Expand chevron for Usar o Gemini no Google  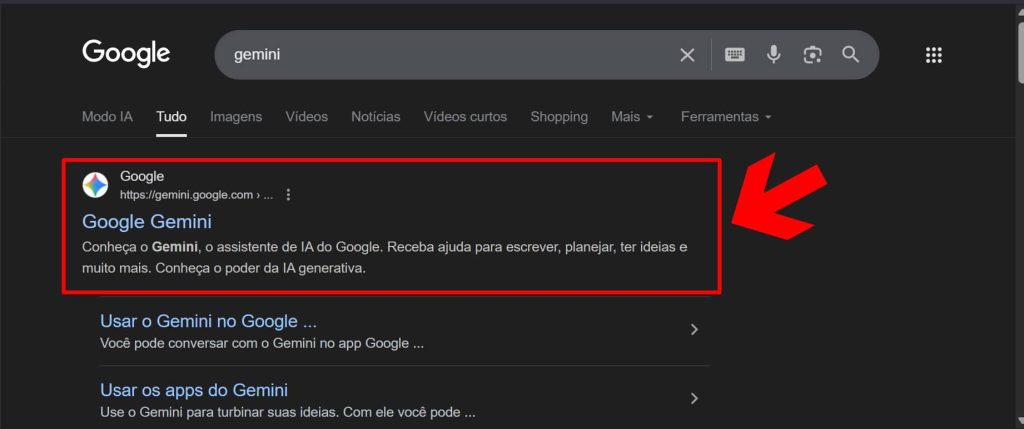[x=694, y=330]
